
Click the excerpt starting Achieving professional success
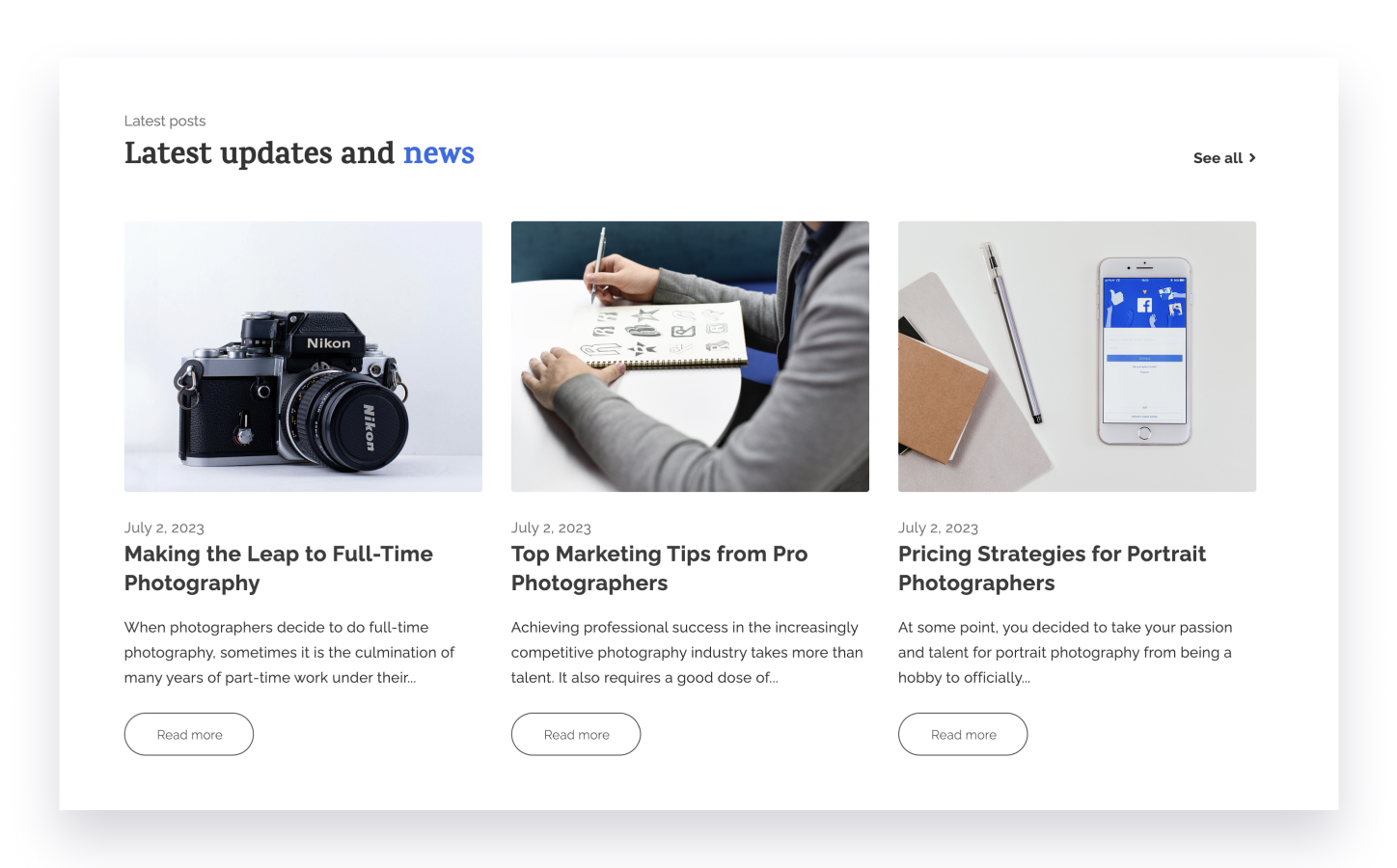687,652
